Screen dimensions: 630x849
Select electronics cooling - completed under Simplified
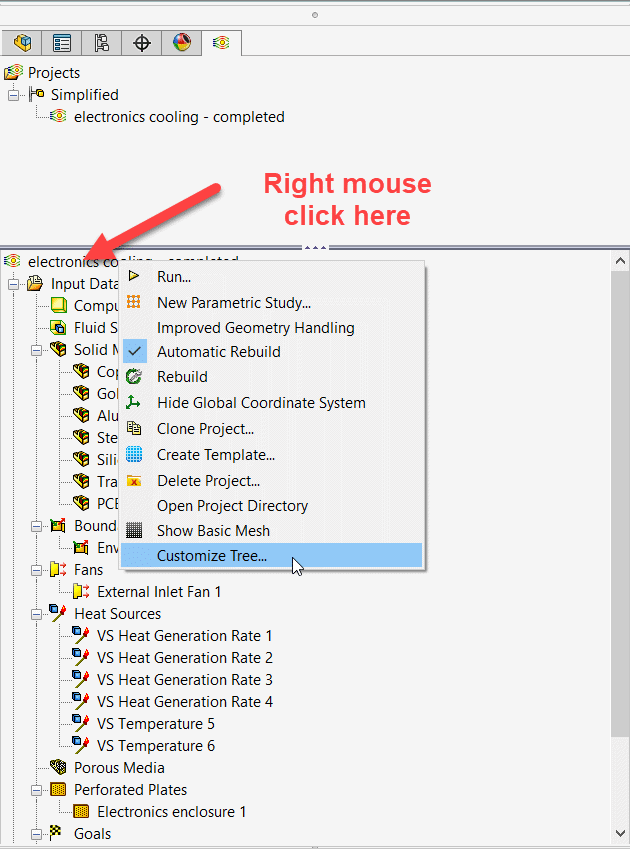pos(179,117)
